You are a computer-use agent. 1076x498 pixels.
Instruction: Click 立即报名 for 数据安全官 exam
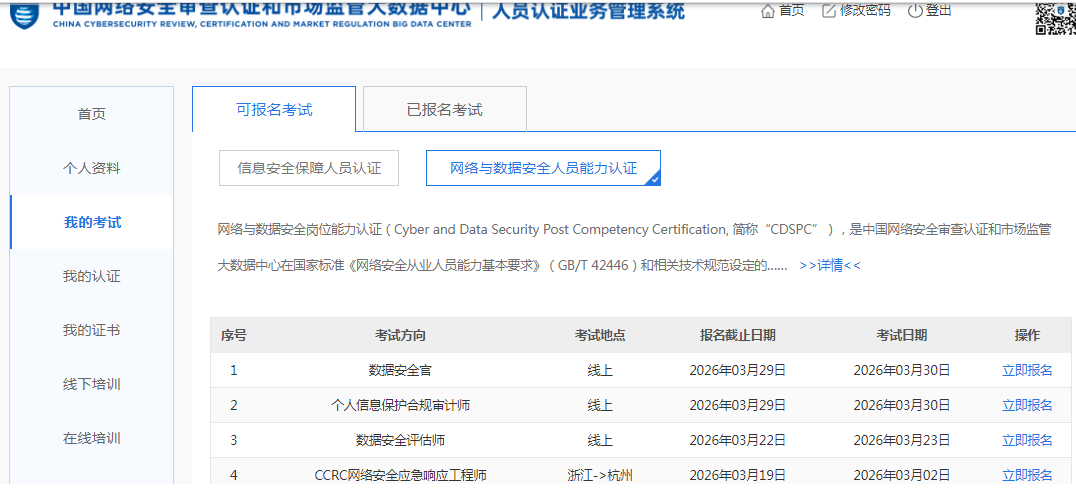coord(1027,370)
